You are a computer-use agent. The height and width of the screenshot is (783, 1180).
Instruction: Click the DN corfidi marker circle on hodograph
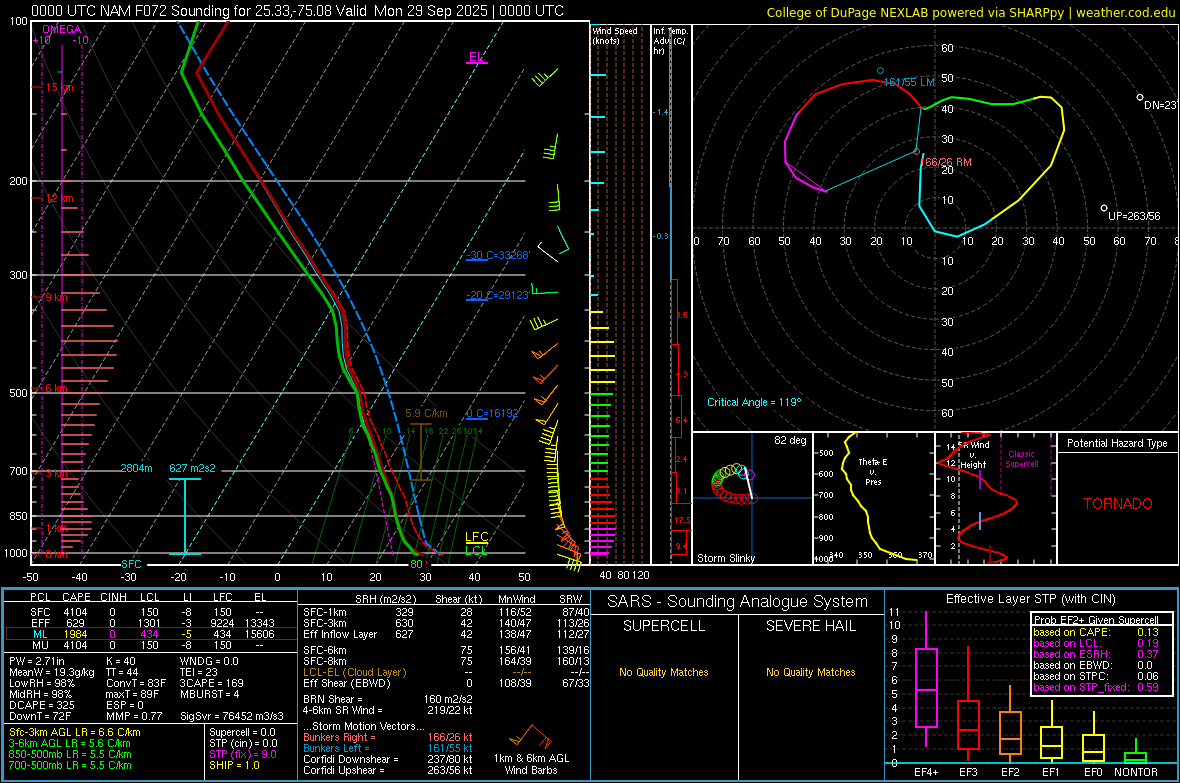coord(1139,97)
